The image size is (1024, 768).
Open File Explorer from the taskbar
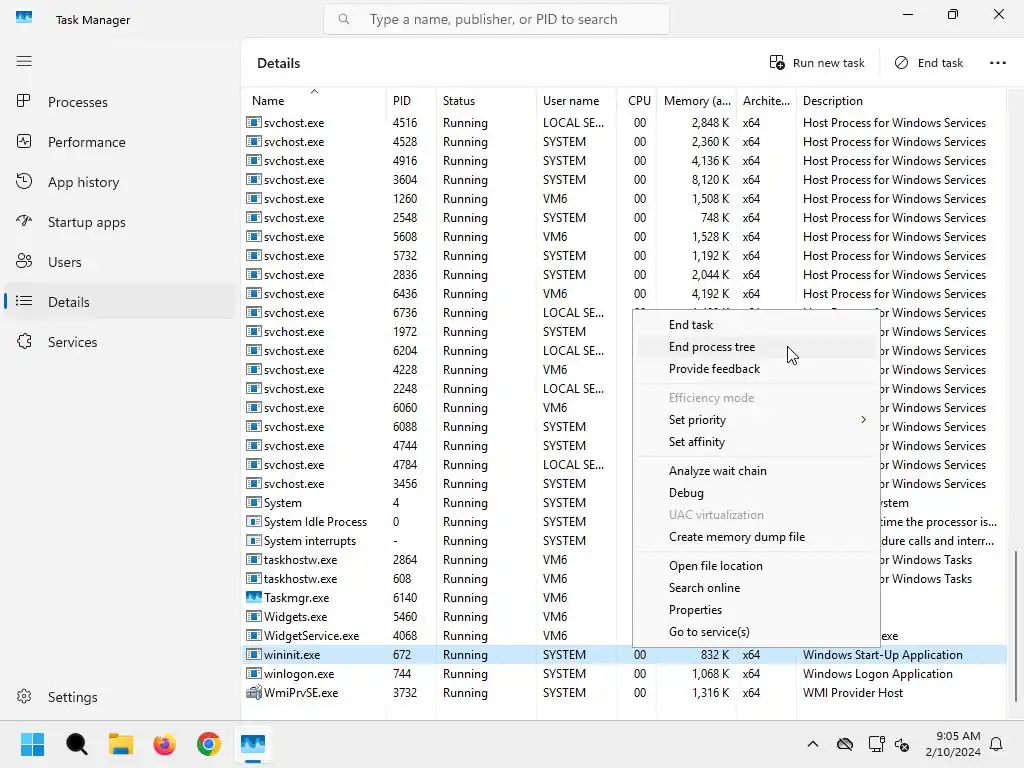[121, 744]
